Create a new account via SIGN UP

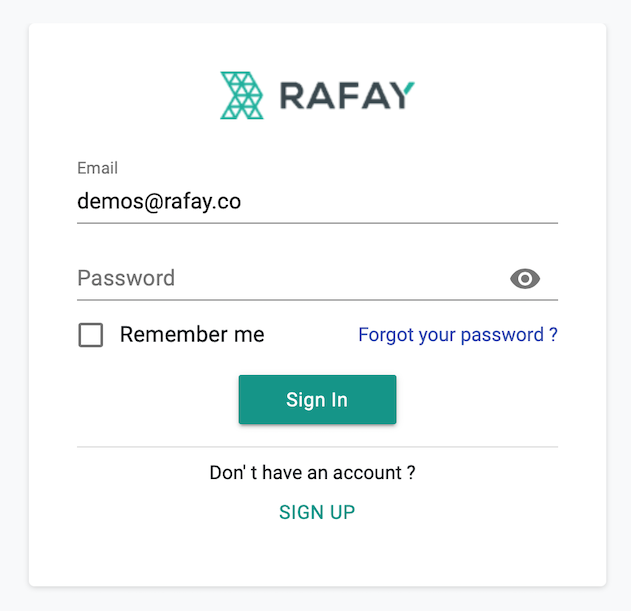coord(317,512)
